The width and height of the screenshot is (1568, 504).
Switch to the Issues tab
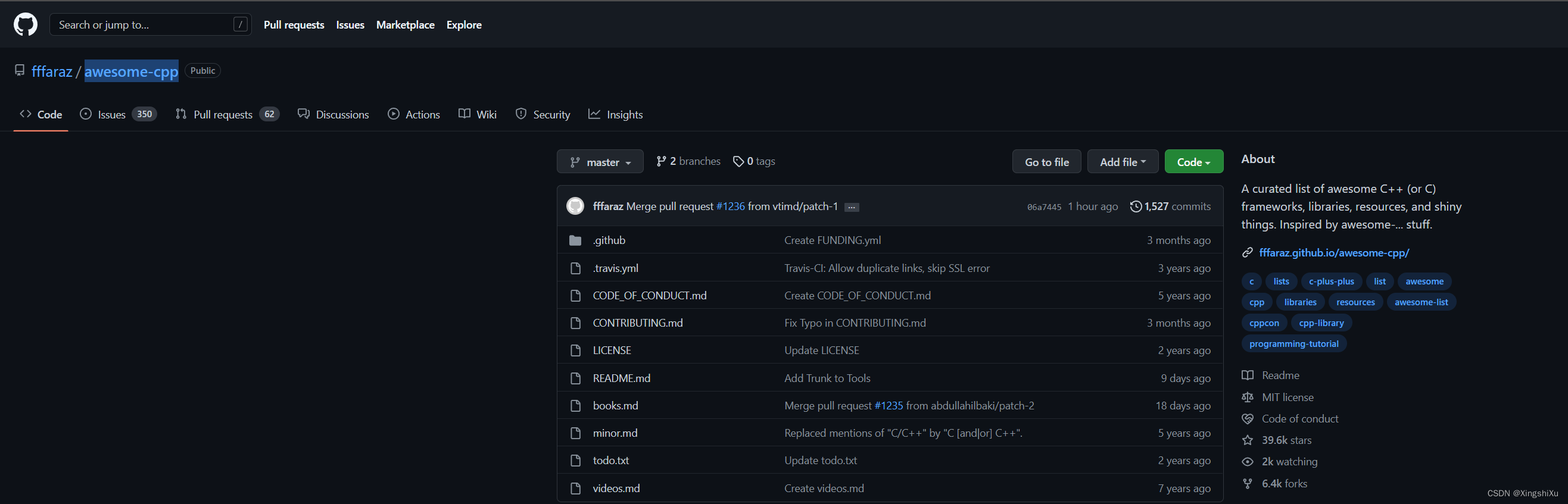[x=118, y=114]
